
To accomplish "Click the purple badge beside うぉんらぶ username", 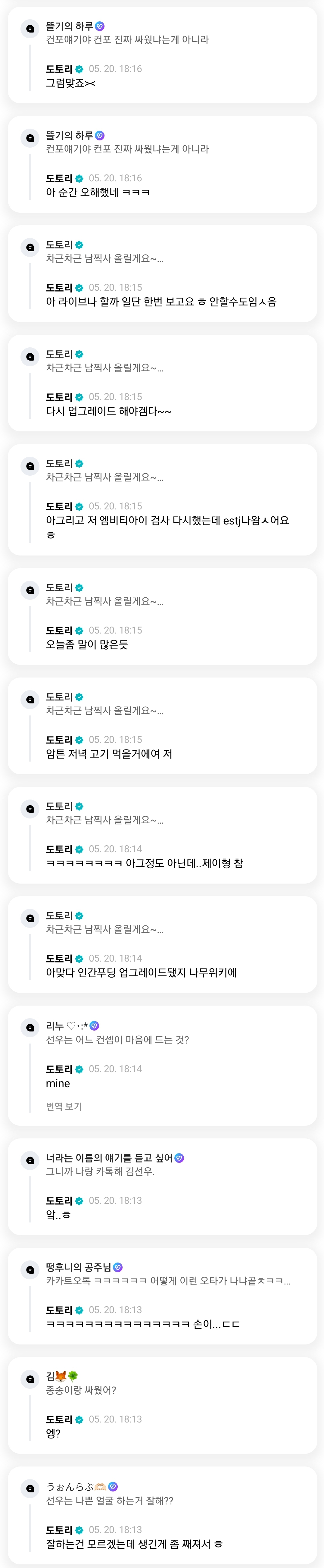I will (113, 1486).
